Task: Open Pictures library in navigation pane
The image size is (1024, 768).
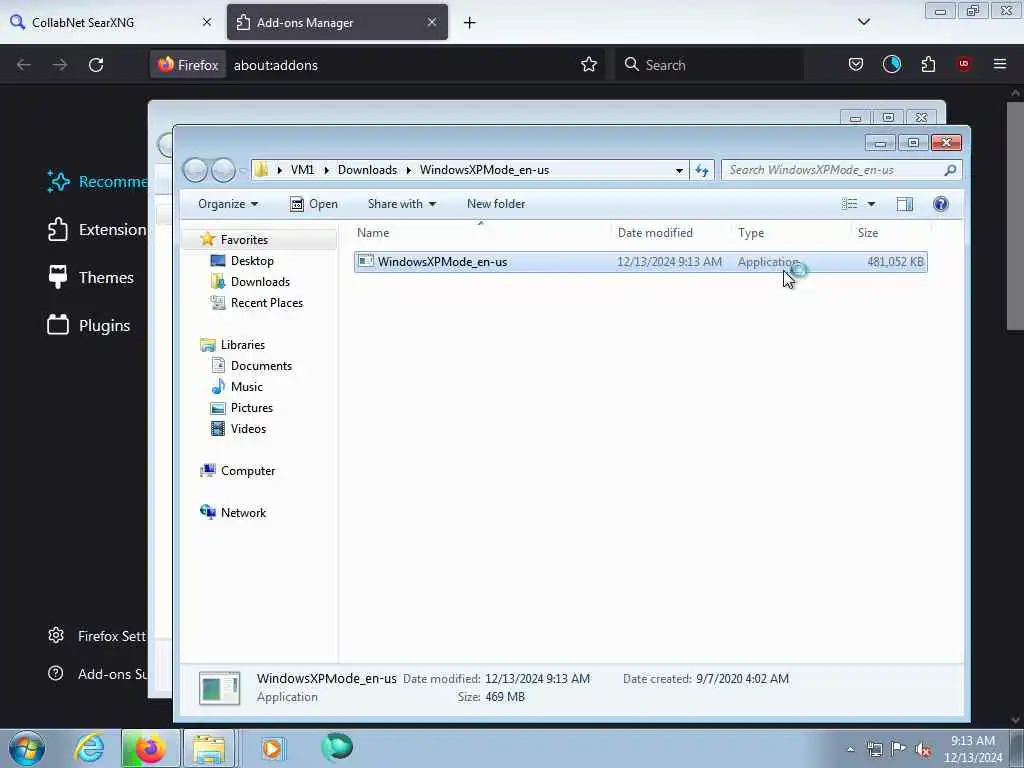Action: click(241, 408)
